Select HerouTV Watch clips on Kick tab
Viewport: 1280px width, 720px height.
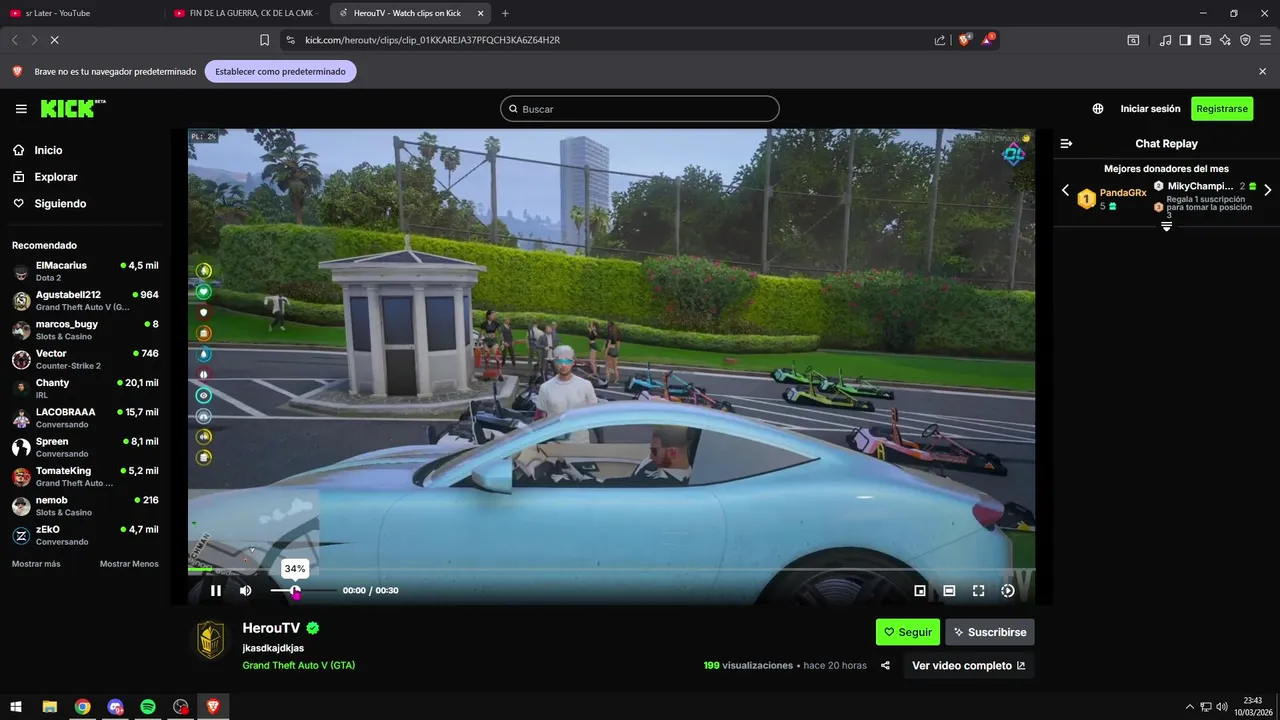click(x=410, y=13)
